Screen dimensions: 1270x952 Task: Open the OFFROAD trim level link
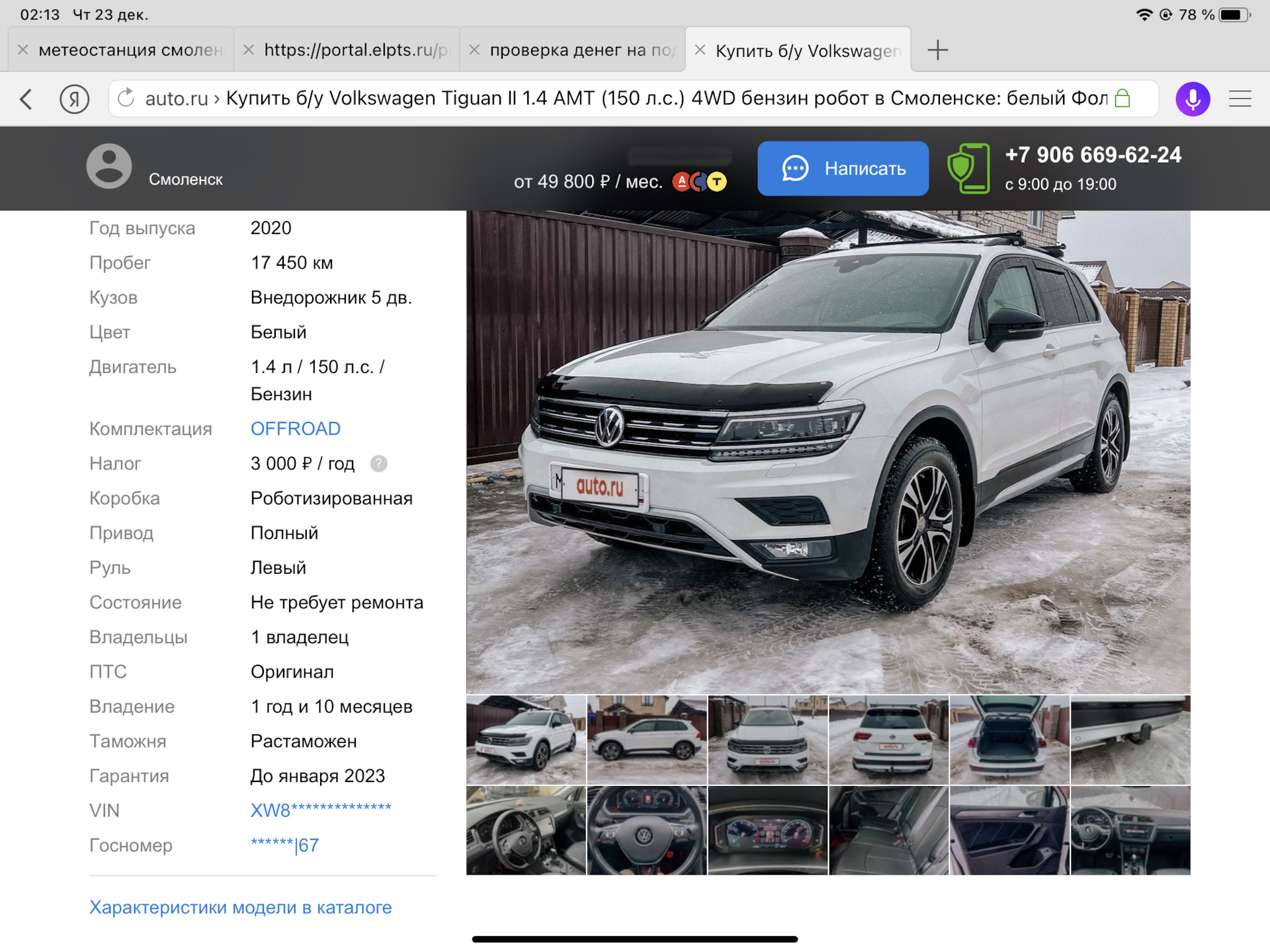(x=295, y=429)
